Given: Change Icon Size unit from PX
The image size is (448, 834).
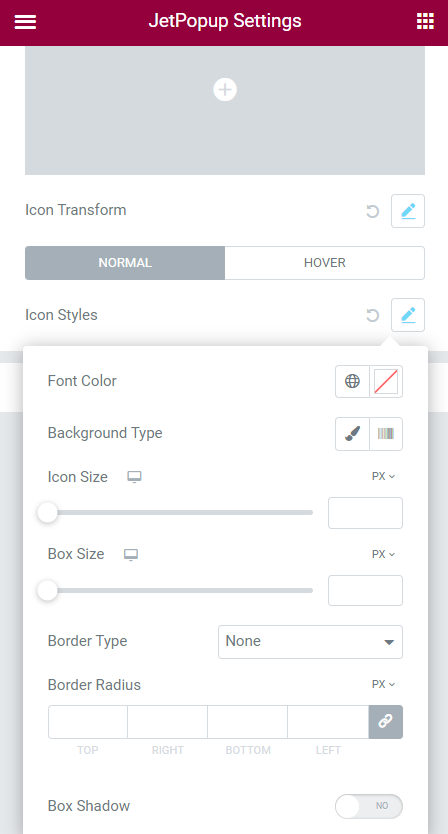Looking at the screenshot, I should click(x=383, y=477).
